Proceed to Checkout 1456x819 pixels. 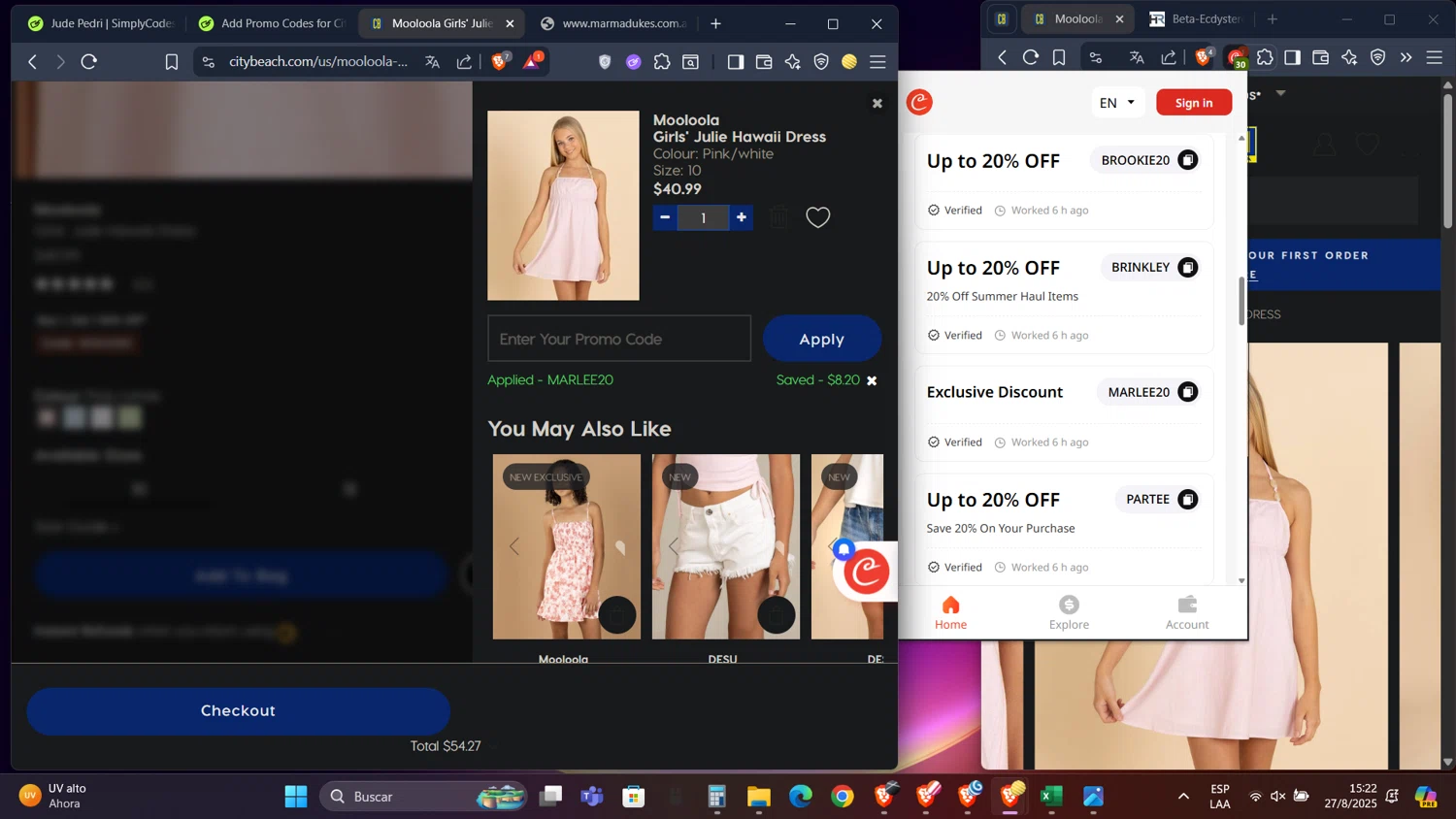pos(238,710)
